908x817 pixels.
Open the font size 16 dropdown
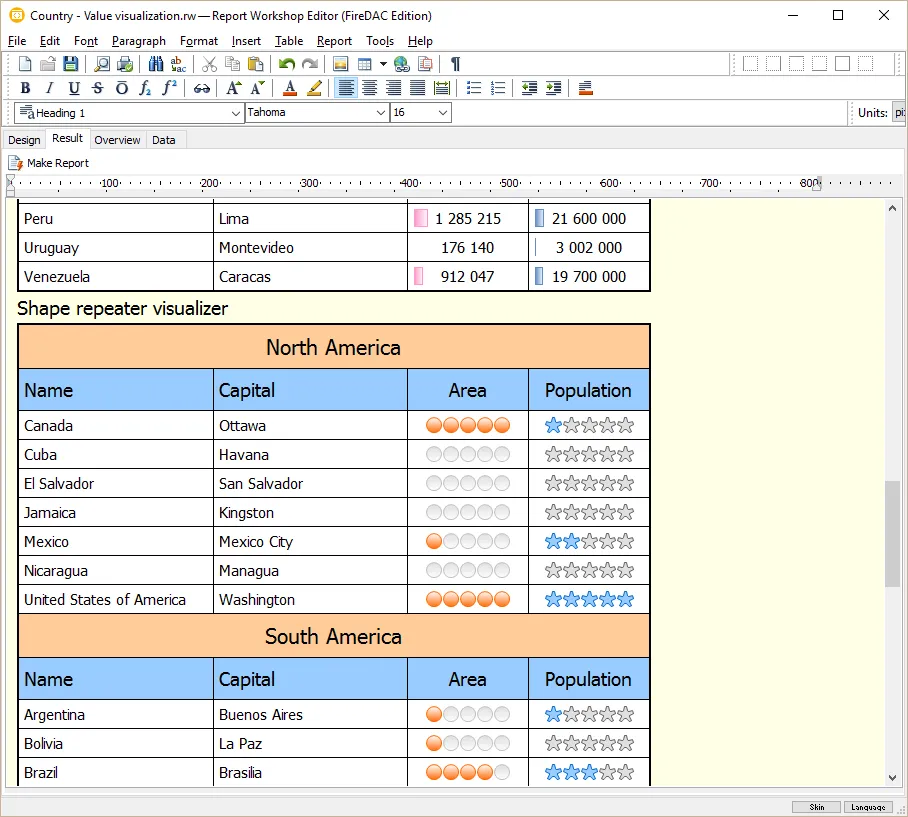tap(442, 113)
